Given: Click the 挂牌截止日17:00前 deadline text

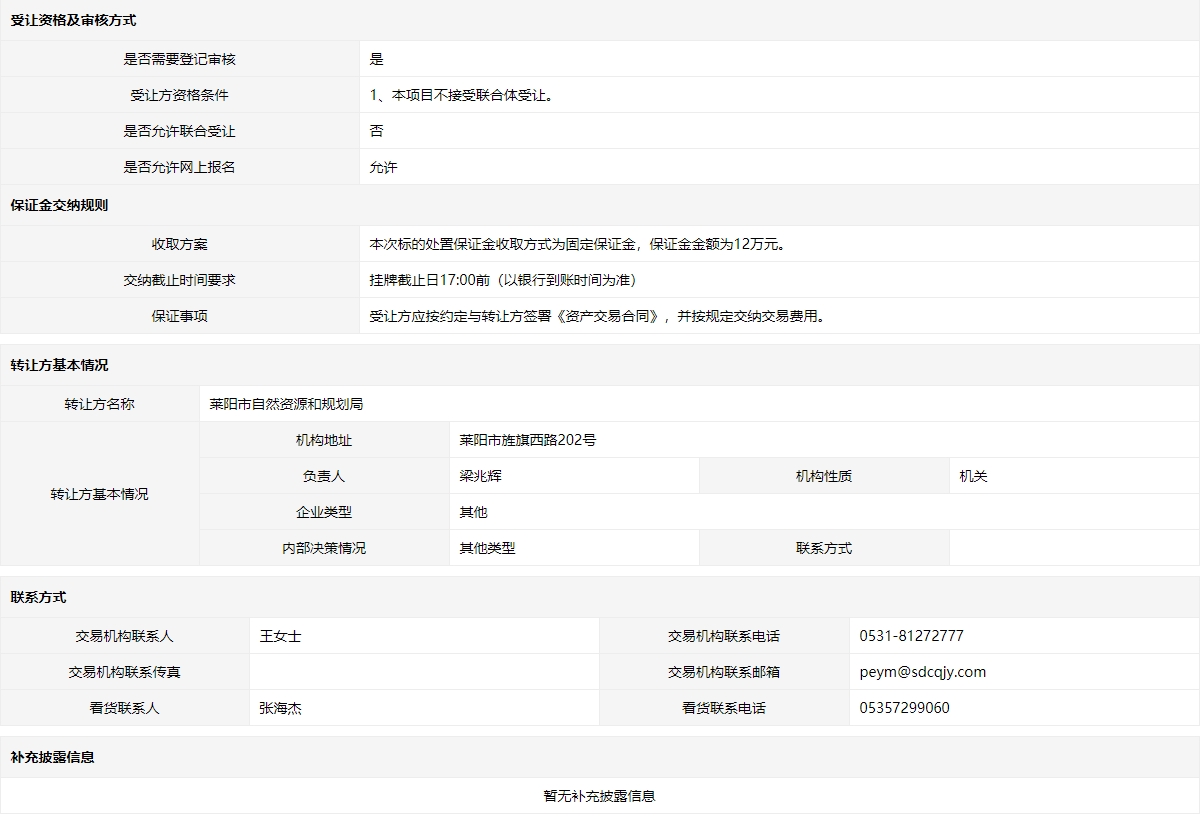Looking at the screenshot, I should (502, 280).
